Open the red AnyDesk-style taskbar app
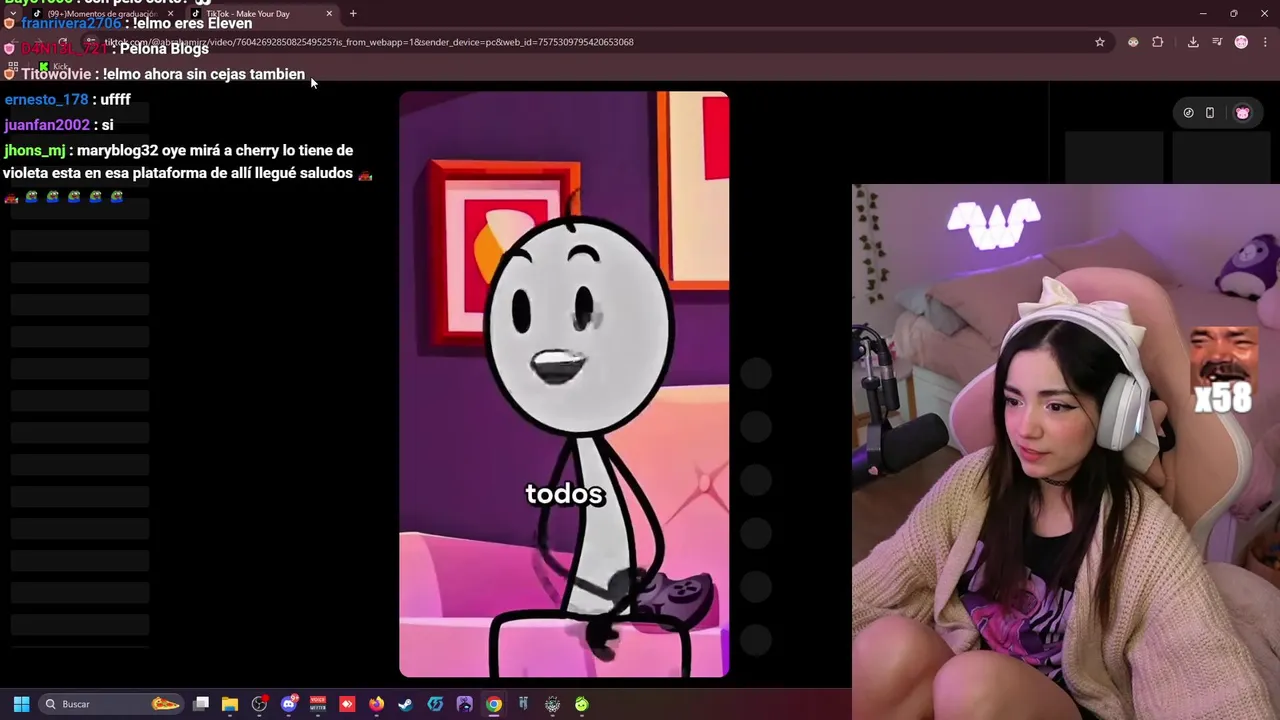 point(347,704)
